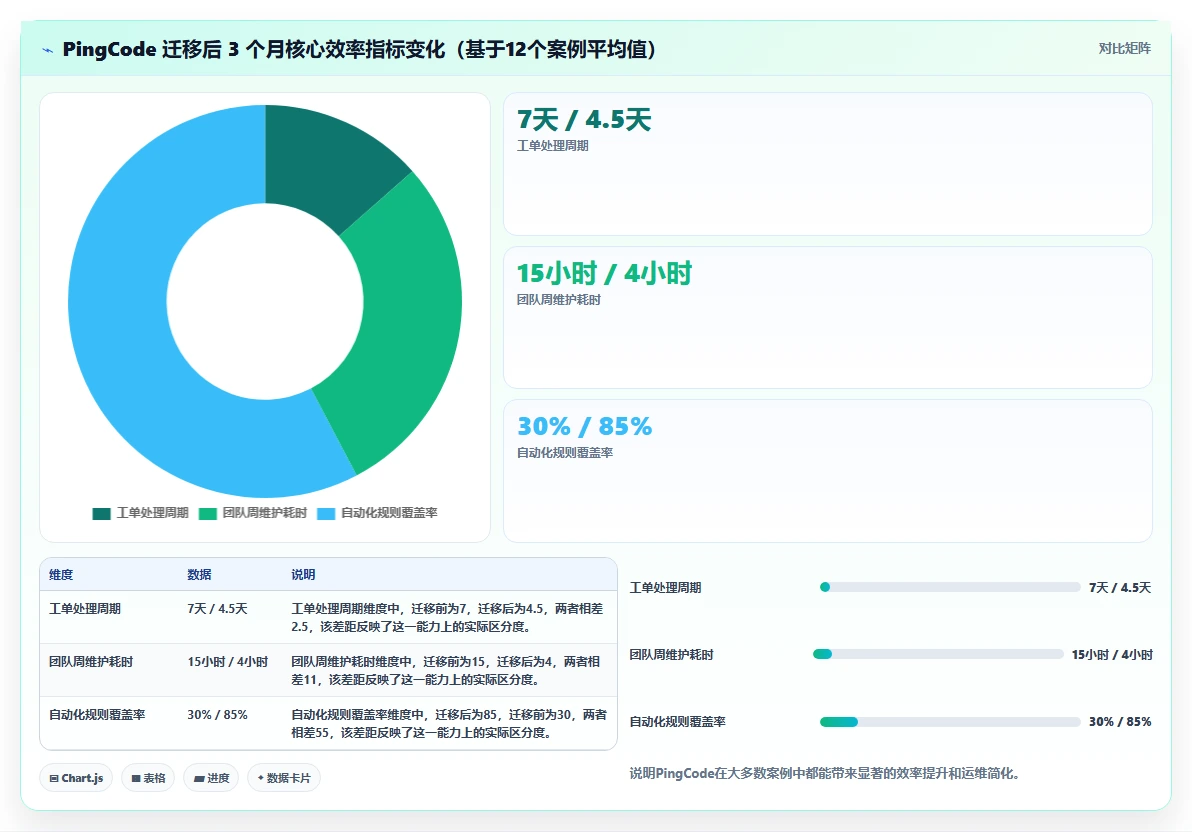Viewport: 1192px width, 832px height.
Task: Click the description text mentioning 两者相差55
Action: click(449, 724)
